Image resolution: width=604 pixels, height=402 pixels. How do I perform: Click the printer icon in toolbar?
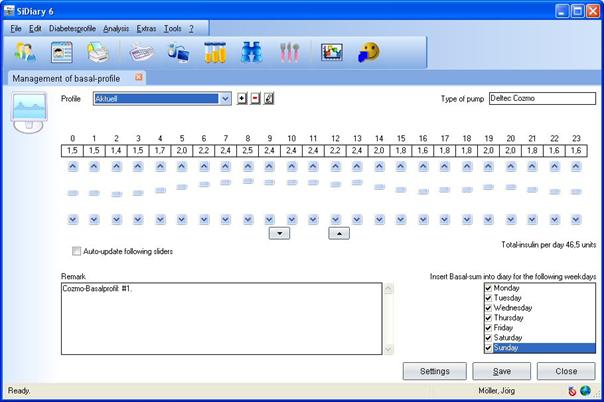97,52
